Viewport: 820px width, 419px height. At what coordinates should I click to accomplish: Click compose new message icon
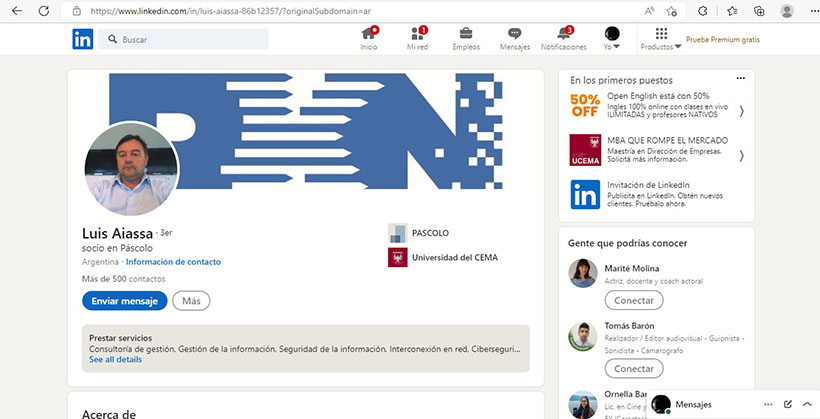coord(788,404)
